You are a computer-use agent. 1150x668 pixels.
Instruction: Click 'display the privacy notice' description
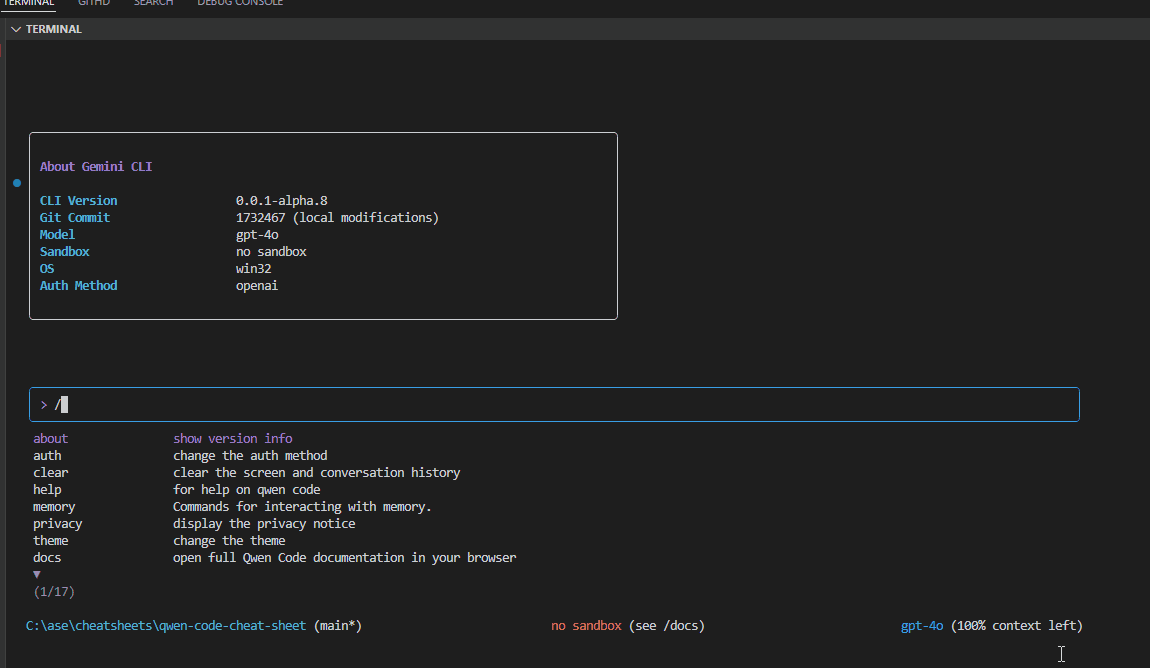click(264, 524)
